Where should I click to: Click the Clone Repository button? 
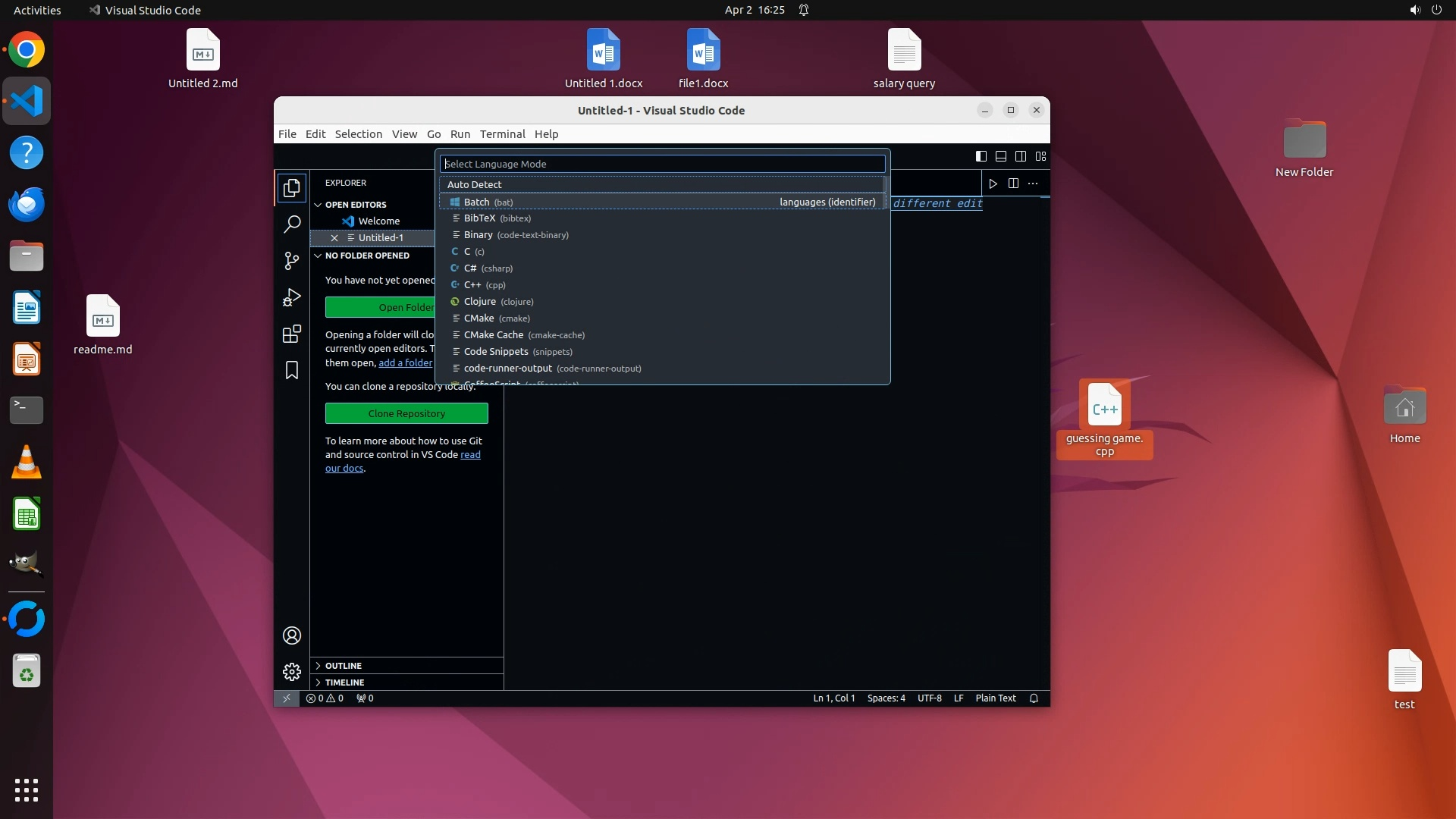click(406, 414)
